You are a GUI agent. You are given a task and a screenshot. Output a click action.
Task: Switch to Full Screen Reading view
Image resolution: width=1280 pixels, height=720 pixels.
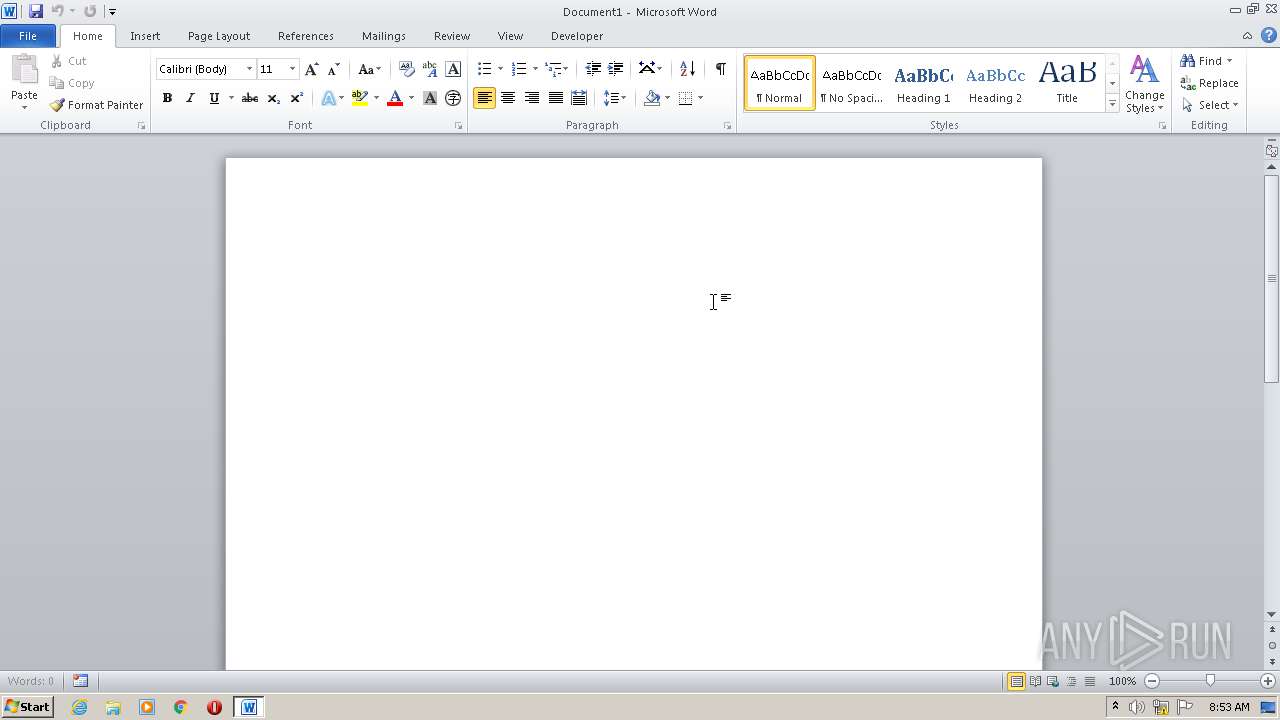point(1035,681)
